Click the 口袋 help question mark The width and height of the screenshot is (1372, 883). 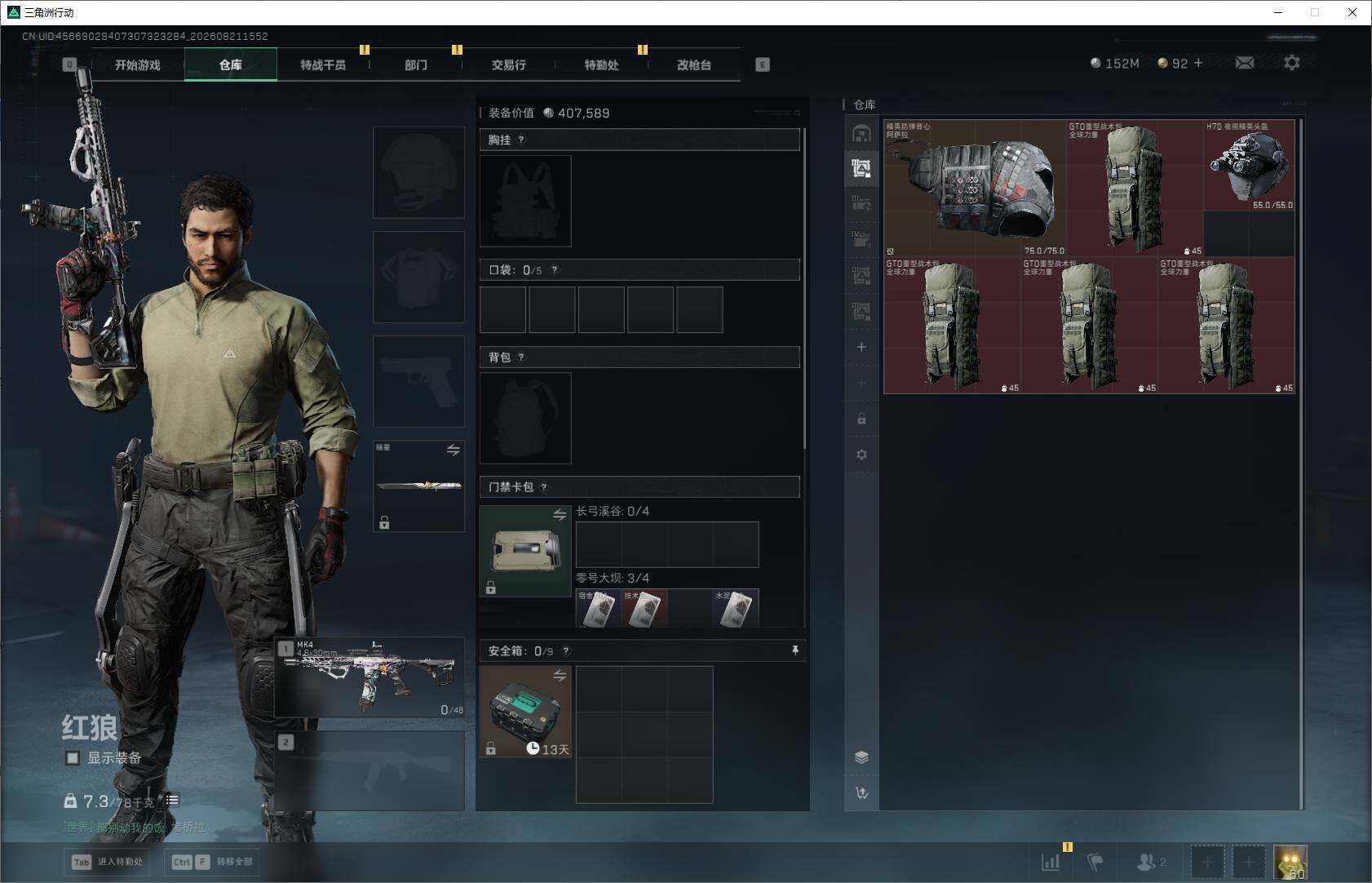point(555,270)
